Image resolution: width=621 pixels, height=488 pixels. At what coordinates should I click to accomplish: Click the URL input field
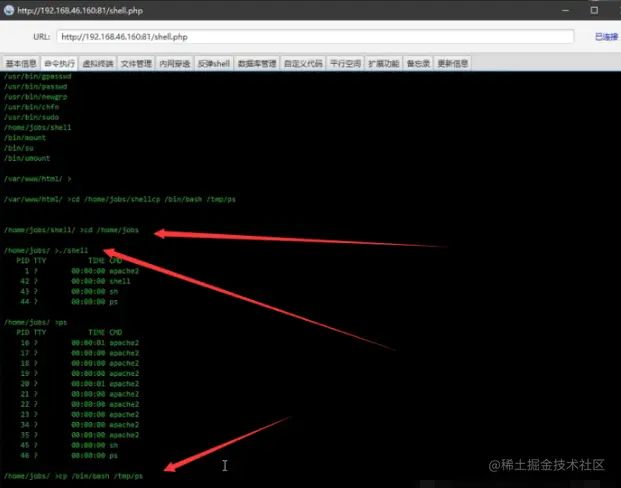(315, 37)
